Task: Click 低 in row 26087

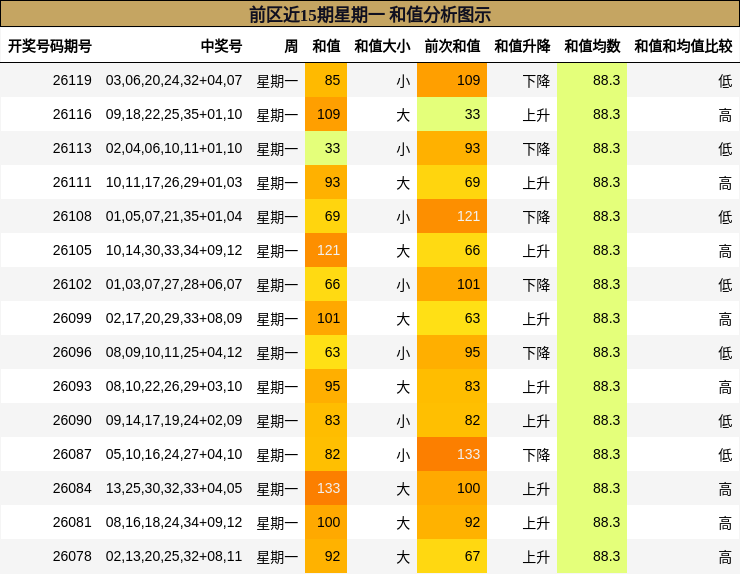Action: pos(725,455)
